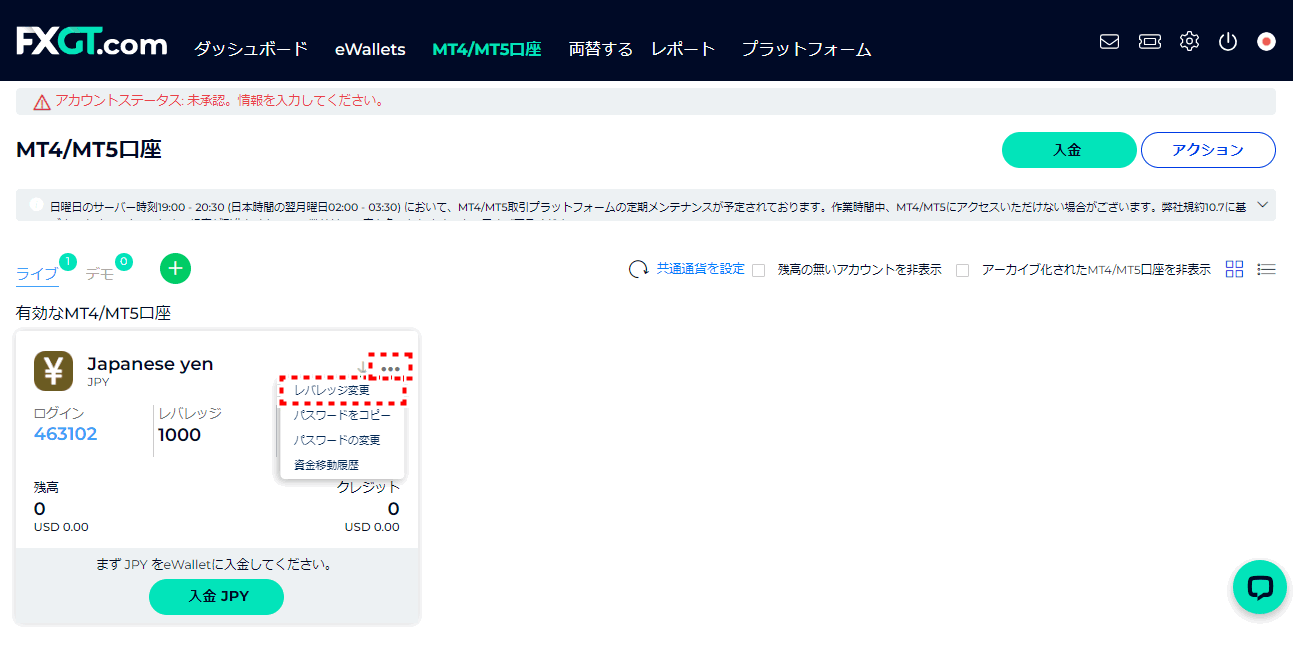Click the green 入金 button at top
Image resolution: width=1293 pixels, height=660 pixels.
tap(1069, 150)
